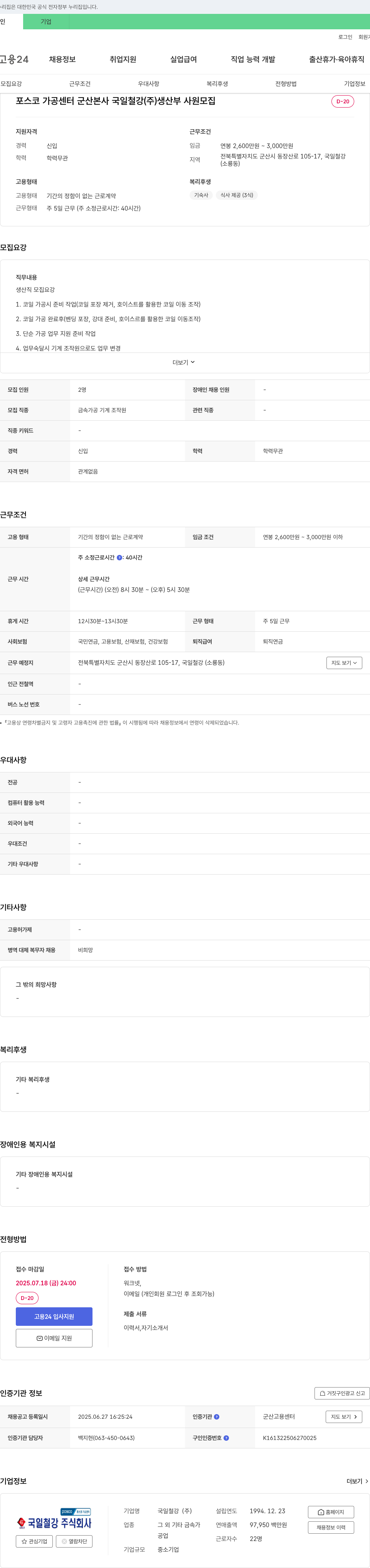Click the 로그인 link
This screenshot has height=1568, width=370.
(x=345, y=37)
